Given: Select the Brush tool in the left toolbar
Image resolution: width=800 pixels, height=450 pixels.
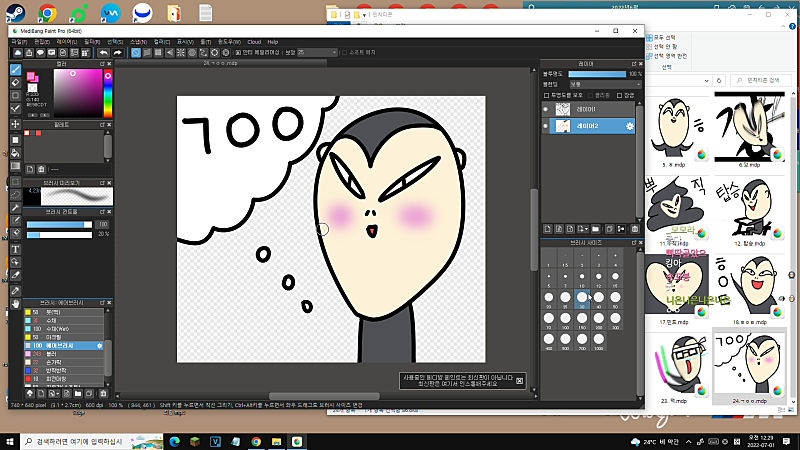Looking at the screenshot, I should point(15,70).
